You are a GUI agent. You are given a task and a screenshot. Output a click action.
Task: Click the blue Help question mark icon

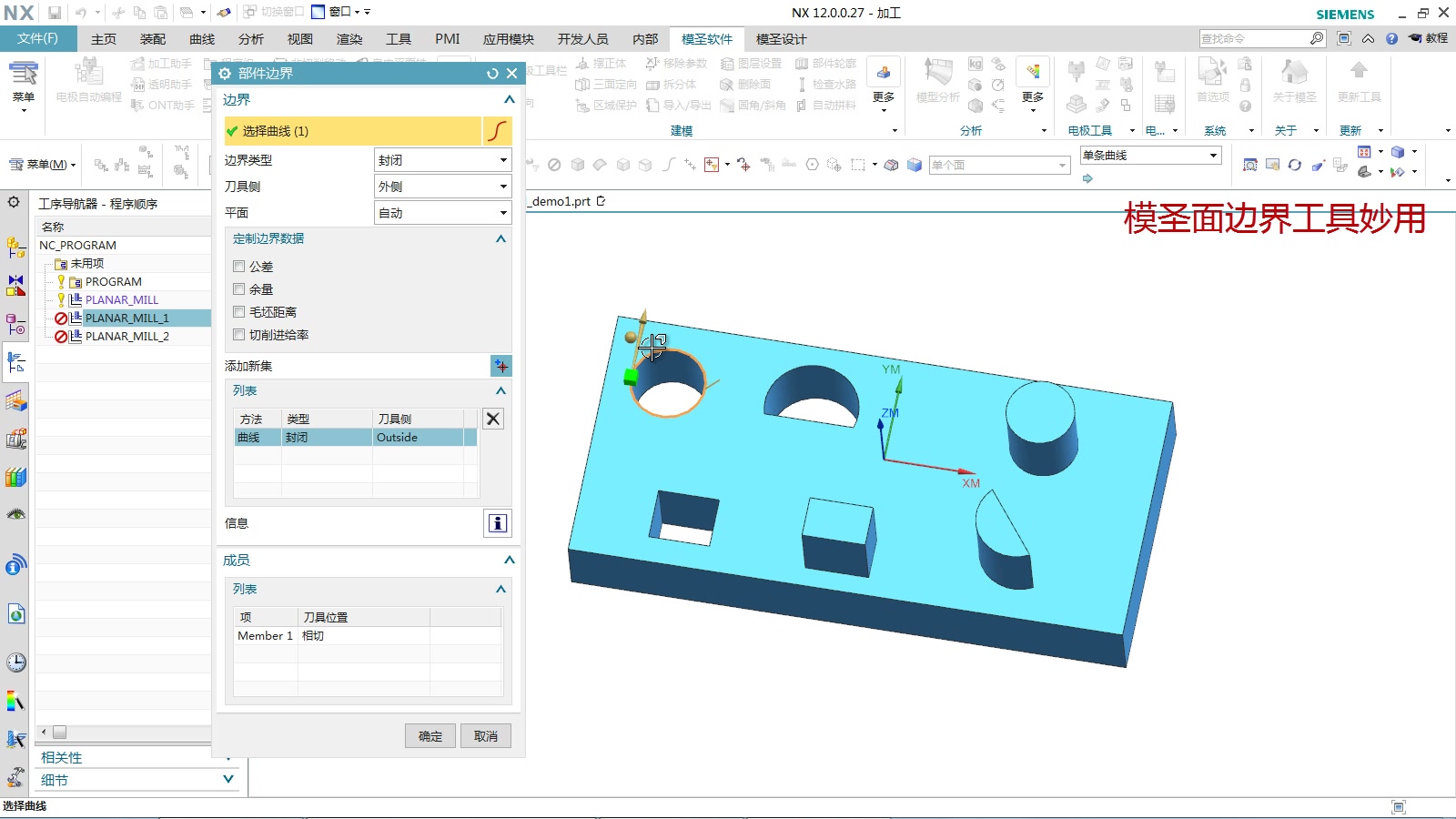1391,38
